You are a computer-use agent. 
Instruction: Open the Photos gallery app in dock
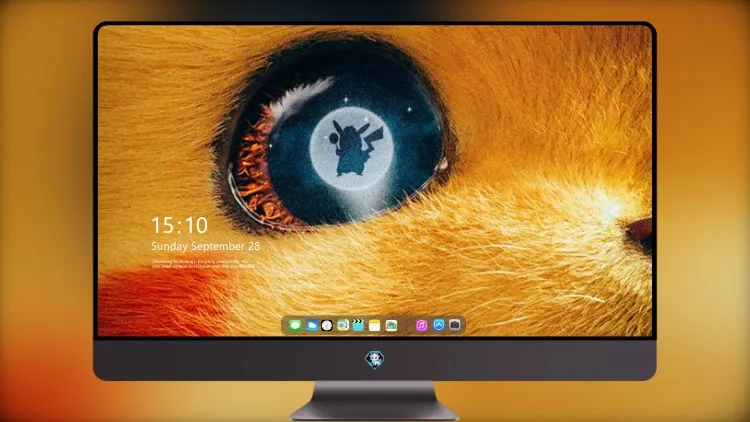click(391, 325)
